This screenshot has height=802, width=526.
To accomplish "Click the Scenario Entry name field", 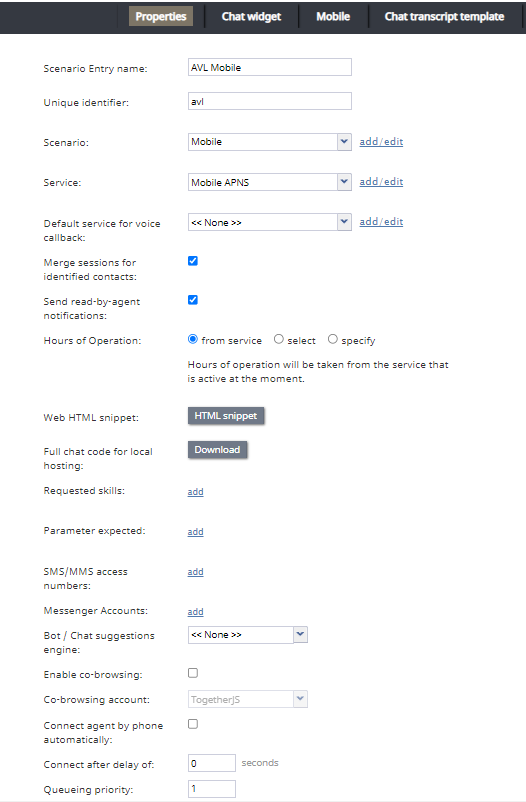I will click(x=270, y=67).
